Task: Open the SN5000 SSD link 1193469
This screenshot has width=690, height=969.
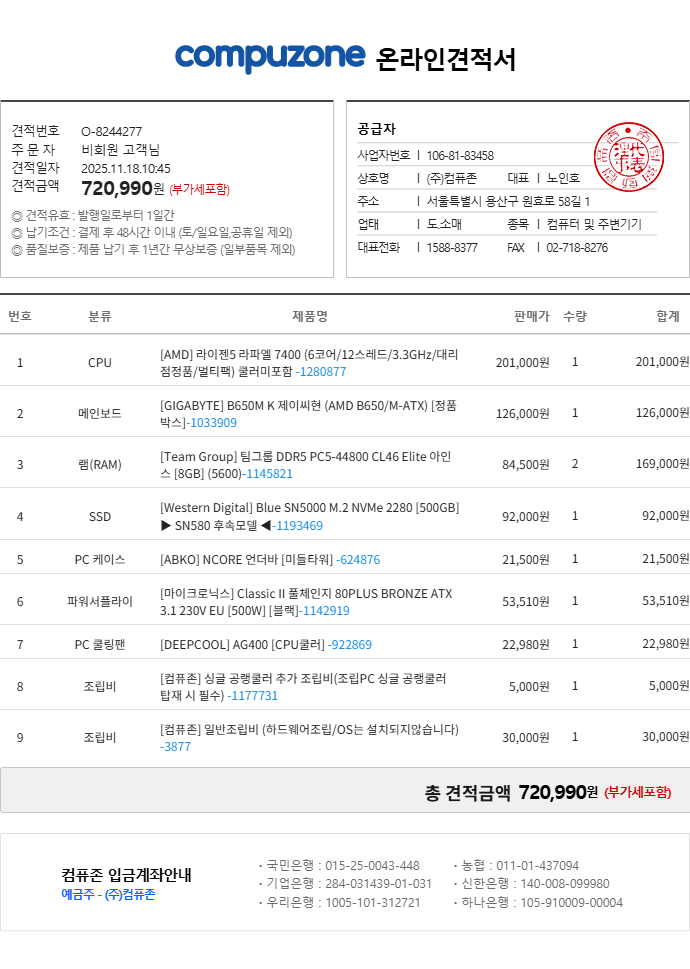Action: tap(298, 525)
